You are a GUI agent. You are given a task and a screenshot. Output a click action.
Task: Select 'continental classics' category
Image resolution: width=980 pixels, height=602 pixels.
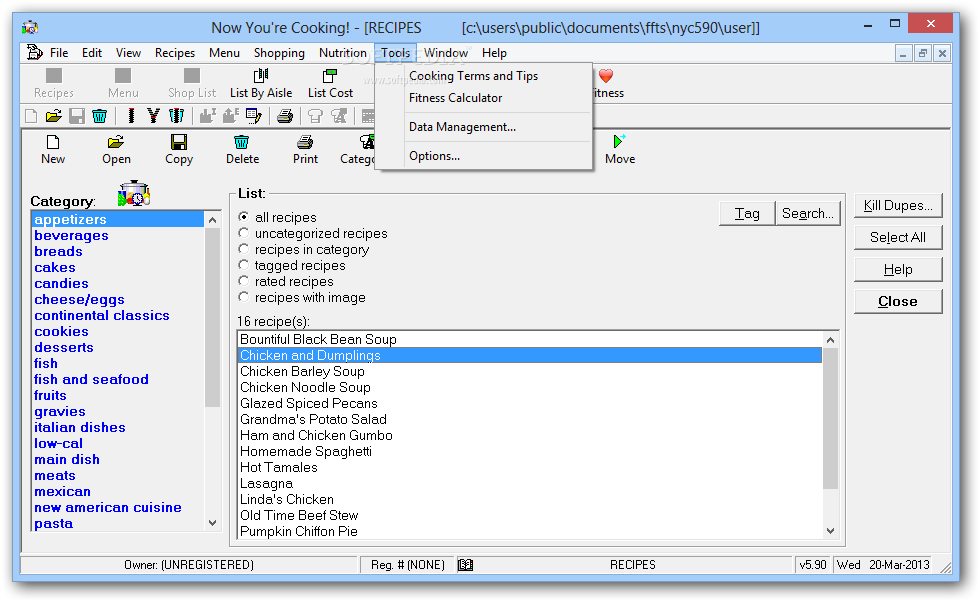point(102,316)
